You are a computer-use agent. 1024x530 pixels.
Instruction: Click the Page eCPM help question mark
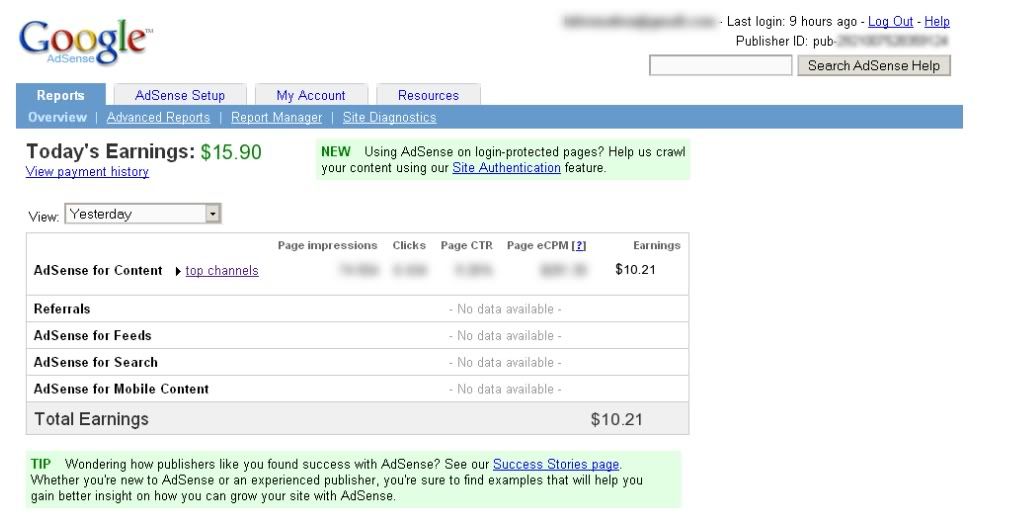point(579,246)
